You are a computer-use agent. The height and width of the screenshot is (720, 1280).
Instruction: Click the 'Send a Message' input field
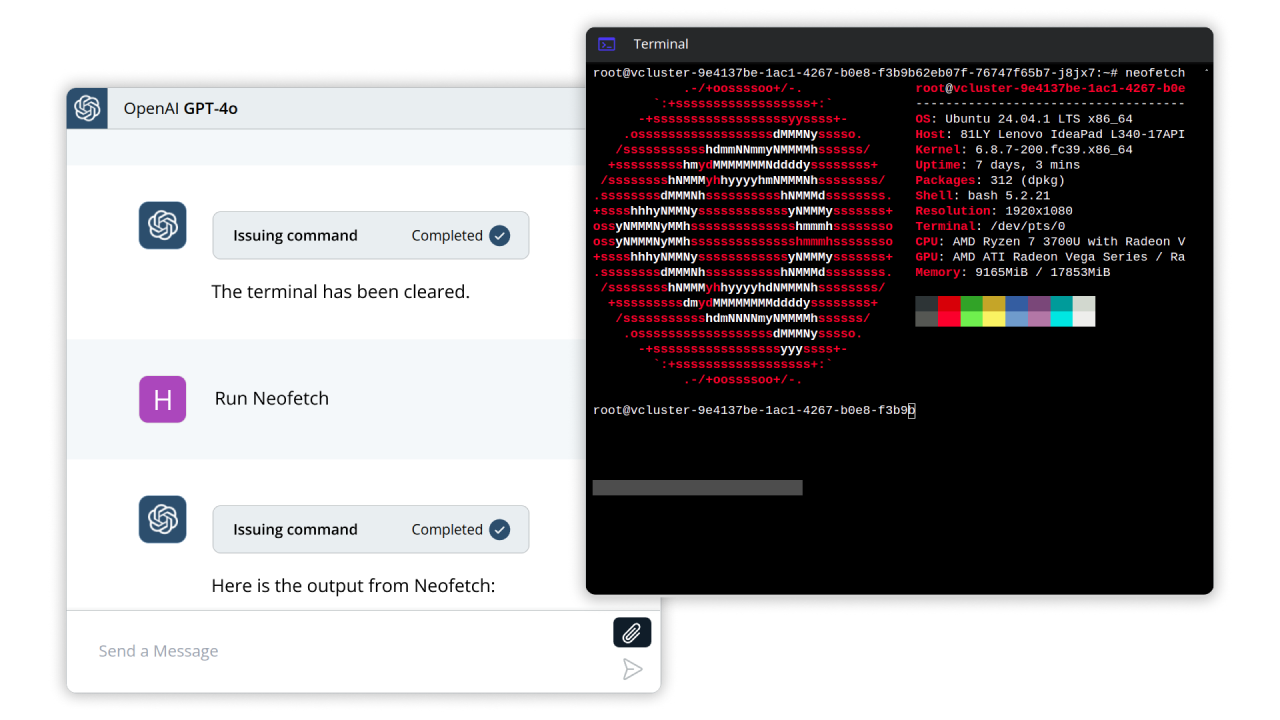(340, 651)
